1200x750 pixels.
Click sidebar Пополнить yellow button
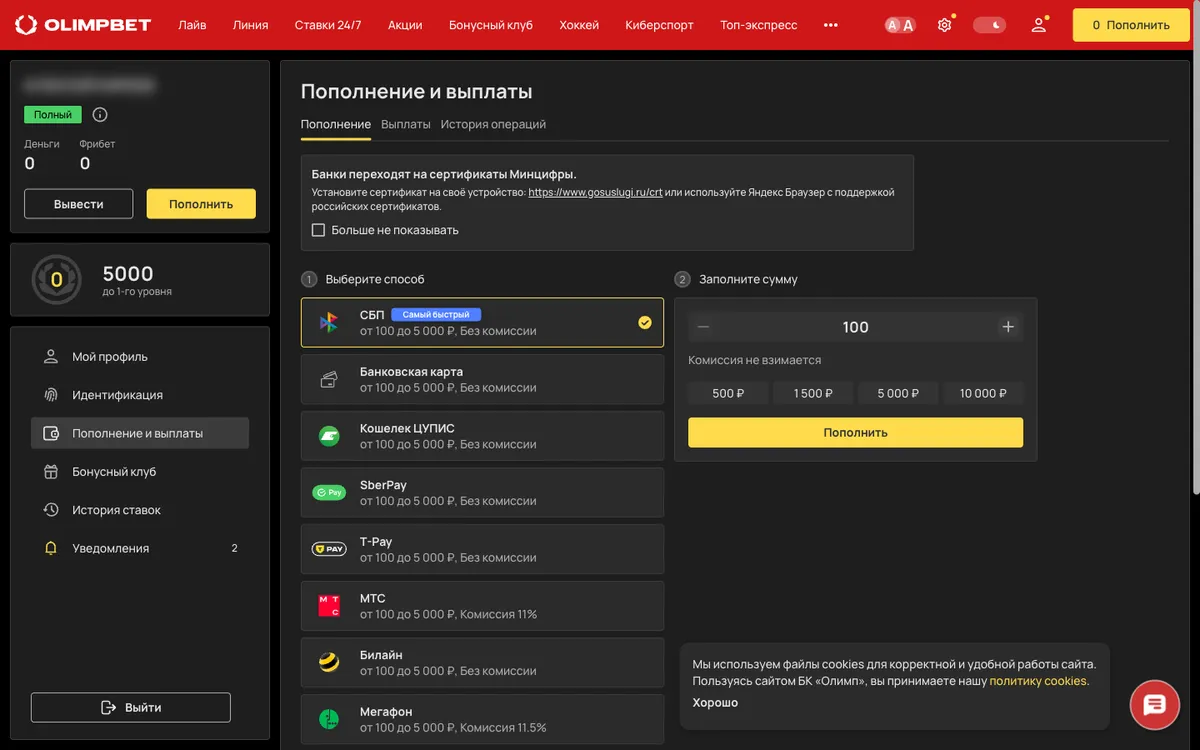(x=201, y=204)
